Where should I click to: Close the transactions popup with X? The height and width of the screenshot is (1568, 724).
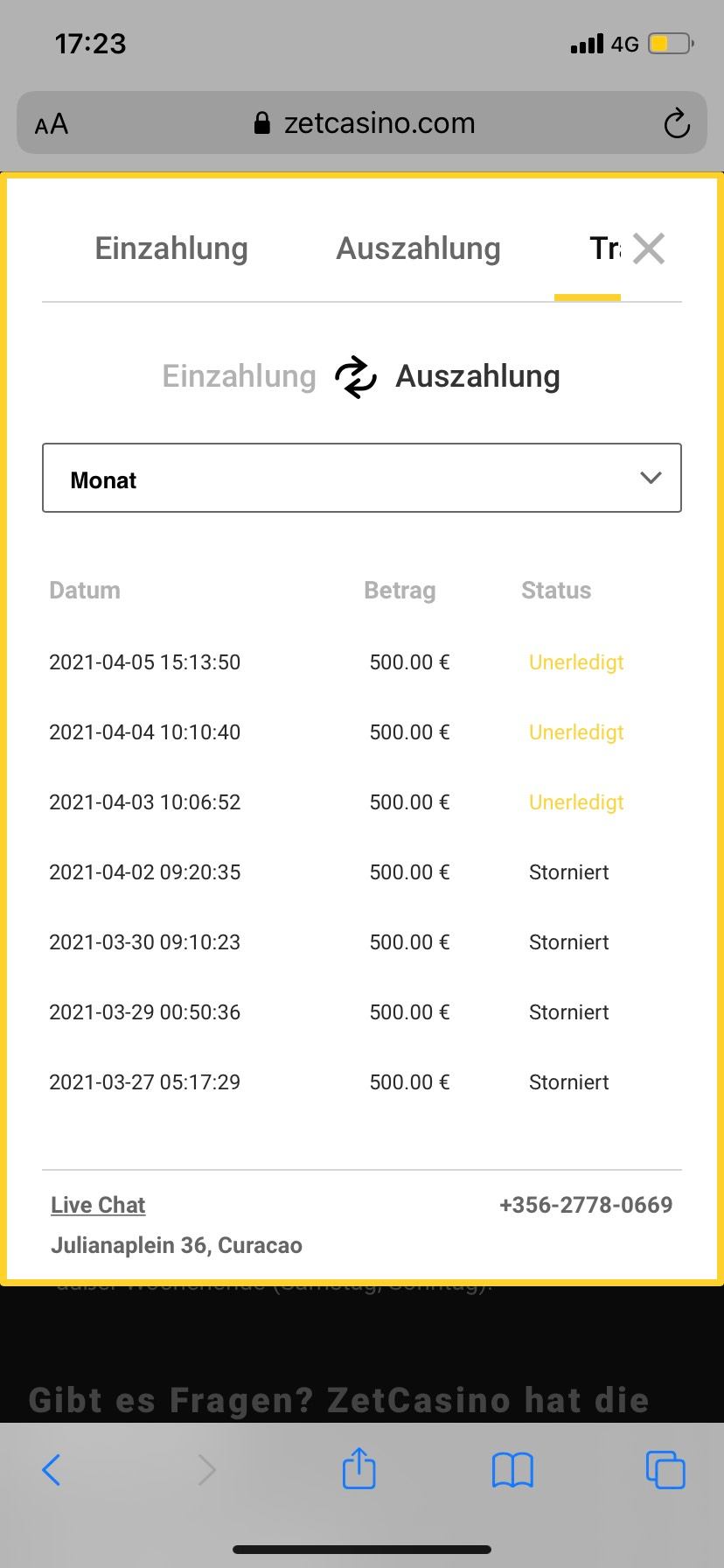649,248
